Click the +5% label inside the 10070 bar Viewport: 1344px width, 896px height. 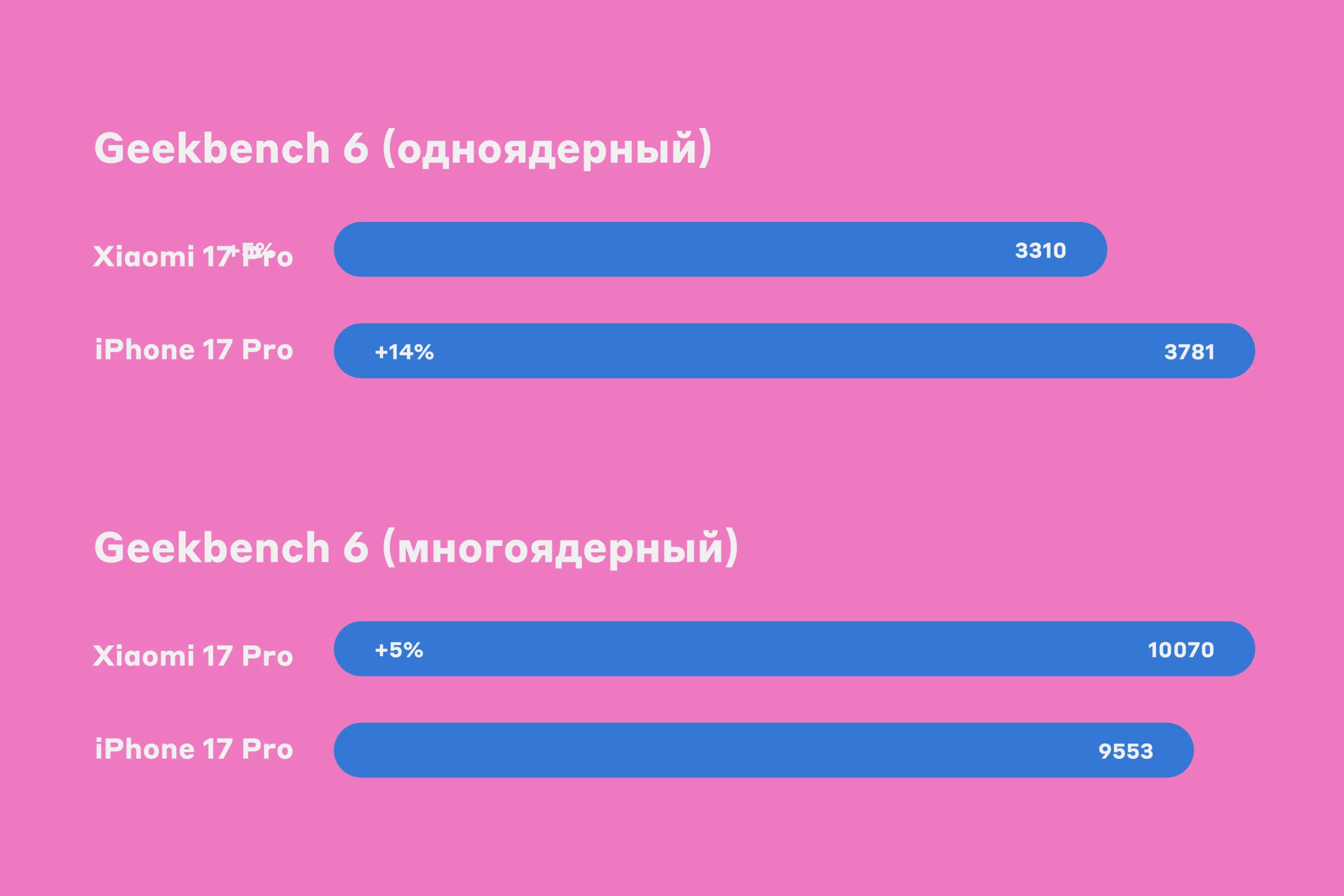[x=399, y=650]
